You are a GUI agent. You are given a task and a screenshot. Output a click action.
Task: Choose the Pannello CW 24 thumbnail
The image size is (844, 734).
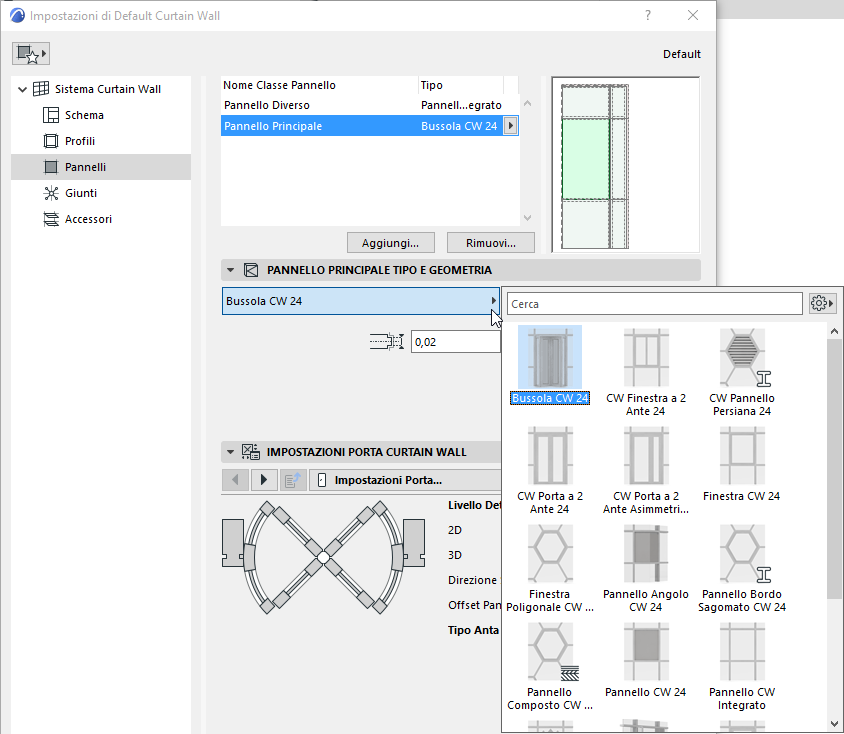pos(646,660)
